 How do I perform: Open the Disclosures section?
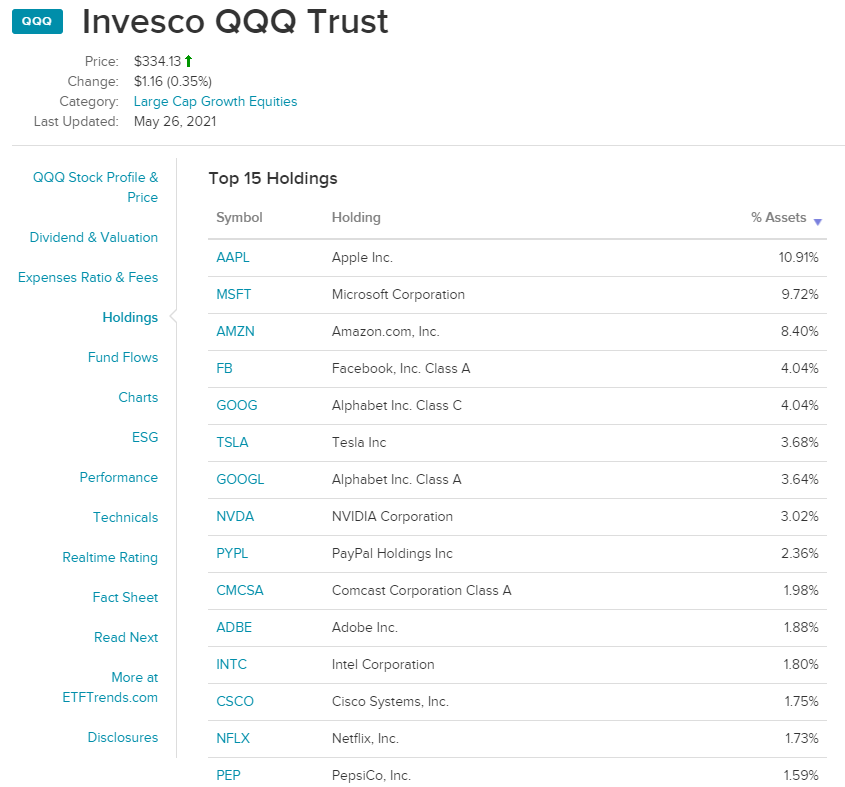point(123,737)
